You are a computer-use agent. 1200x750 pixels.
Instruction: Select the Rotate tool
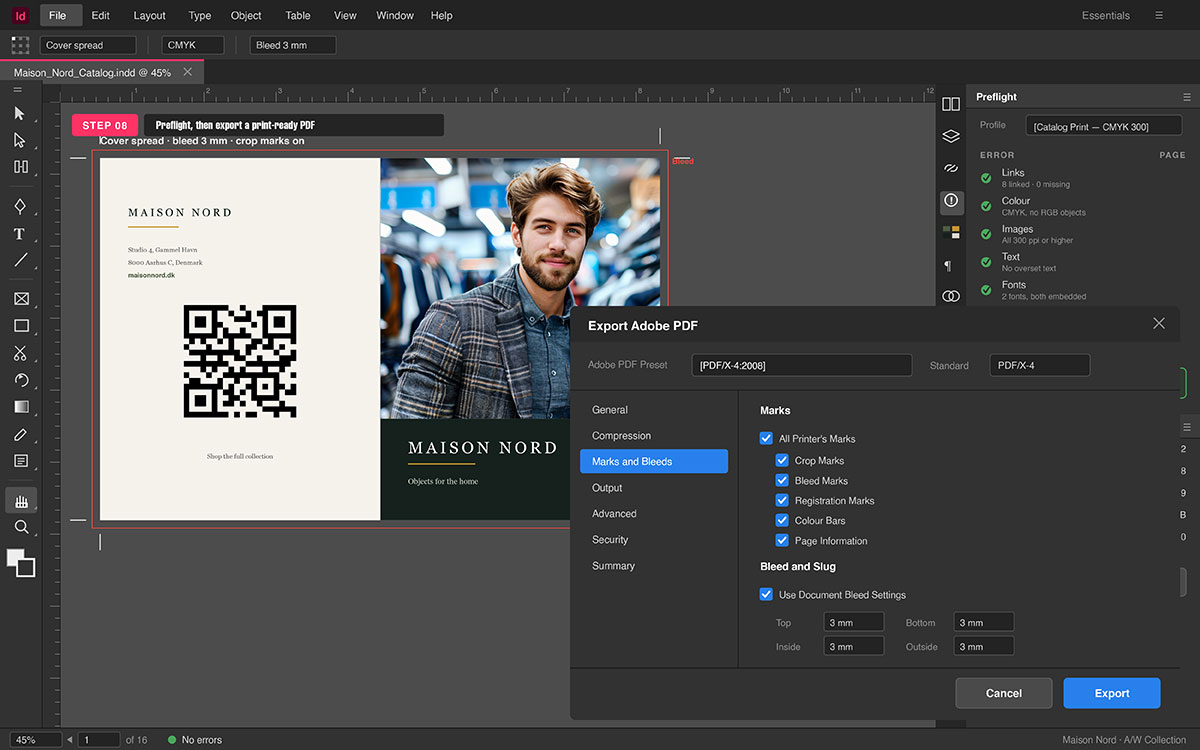point(20,380)
